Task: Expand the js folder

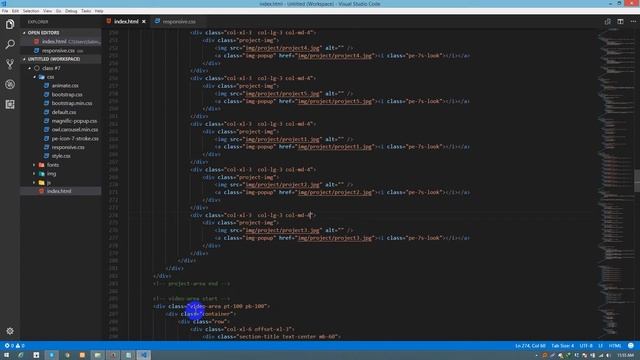Action: point(34,182)
